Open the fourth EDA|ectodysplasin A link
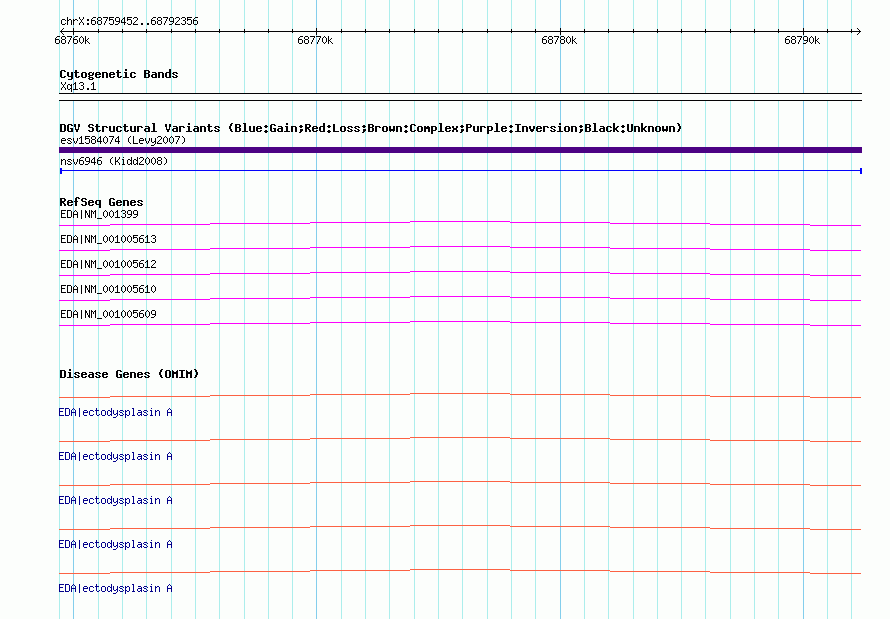890x619 pixels. click(x=115, y=545)
